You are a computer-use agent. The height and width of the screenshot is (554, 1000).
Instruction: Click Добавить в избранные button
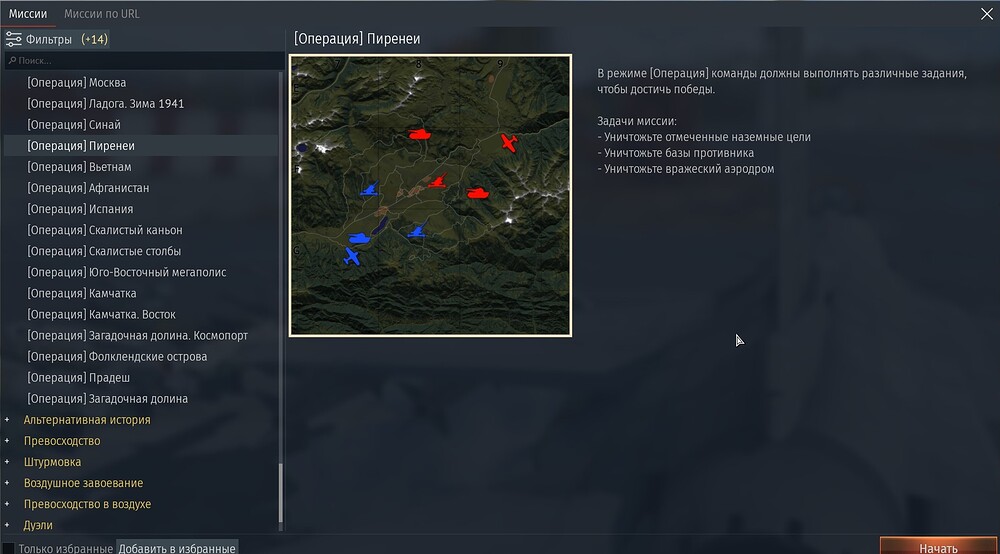(177, 548)
